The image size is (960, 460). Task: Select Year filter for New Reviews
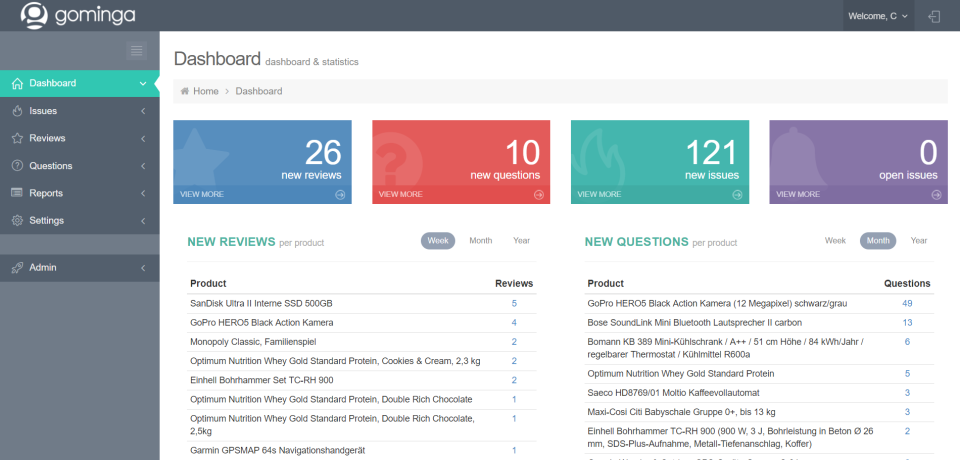coord(522,241)
